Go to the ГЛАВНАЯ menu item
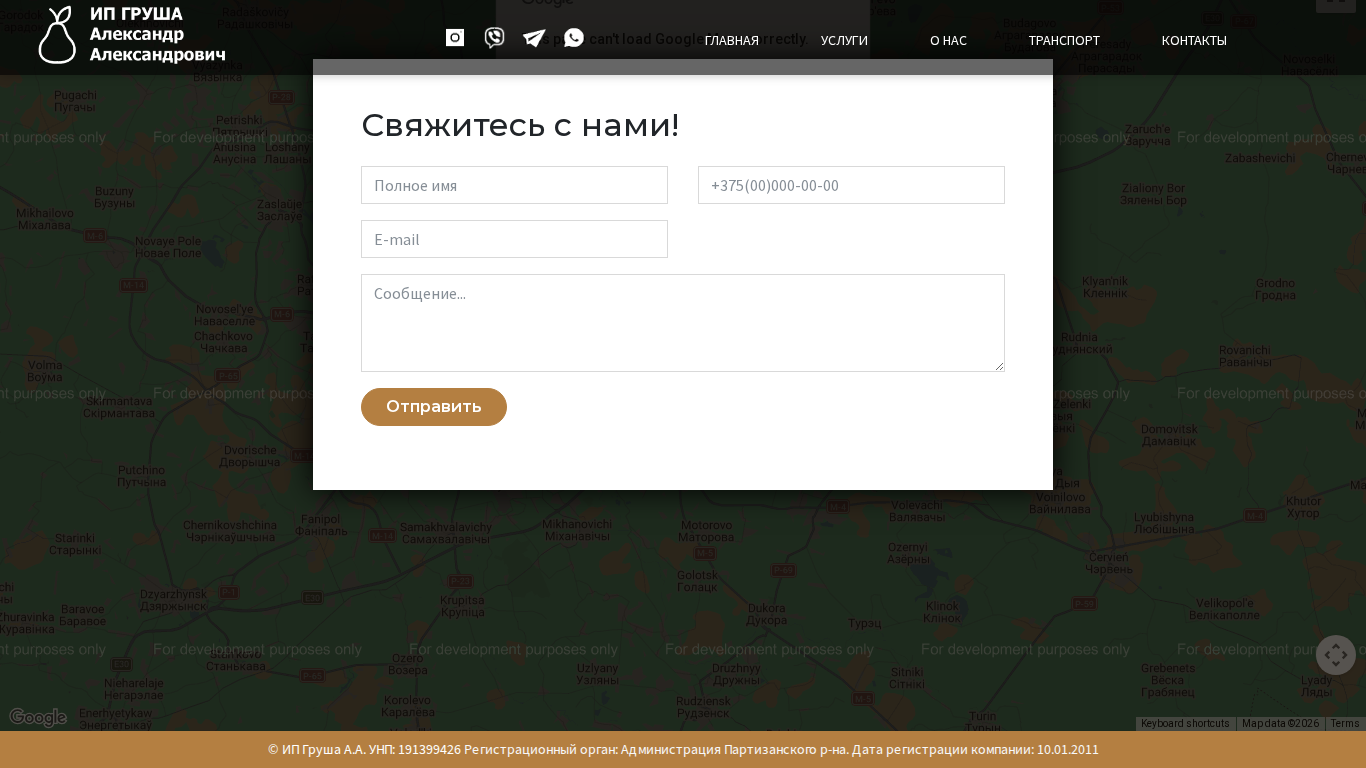Image resolution: width=1366 pixels, height=768 pixels. tap(732, 41)
